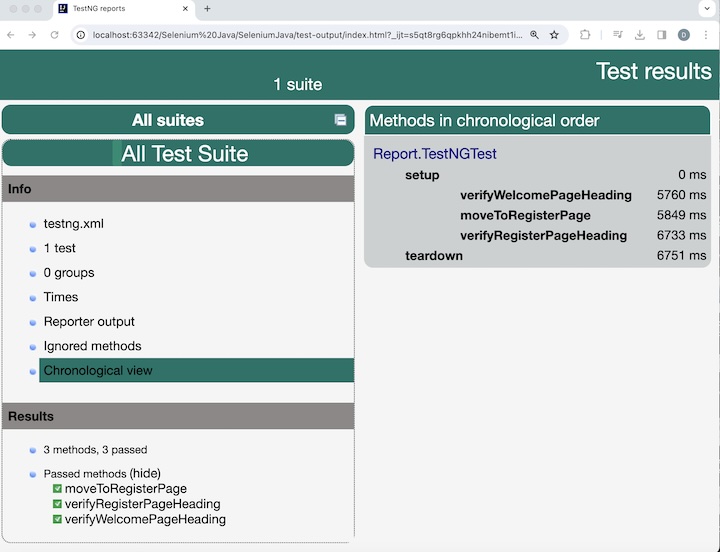Image resolution: width=720 pixels, height=552 pixels.
Task: Click the '3 methods, 3 passed' text
Action: (96, 450)
